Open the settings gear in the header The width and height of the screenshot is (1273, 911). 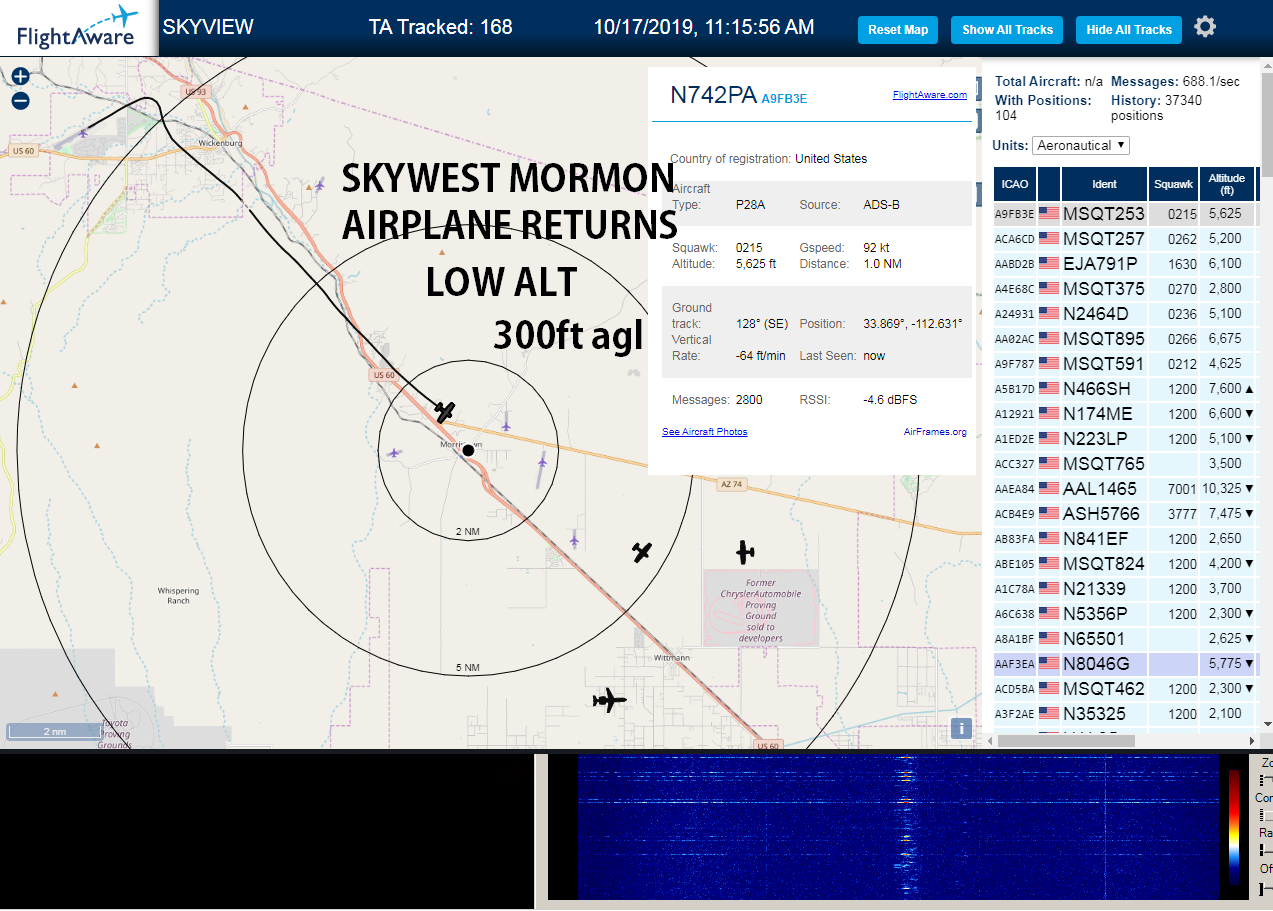point(1205,27)
